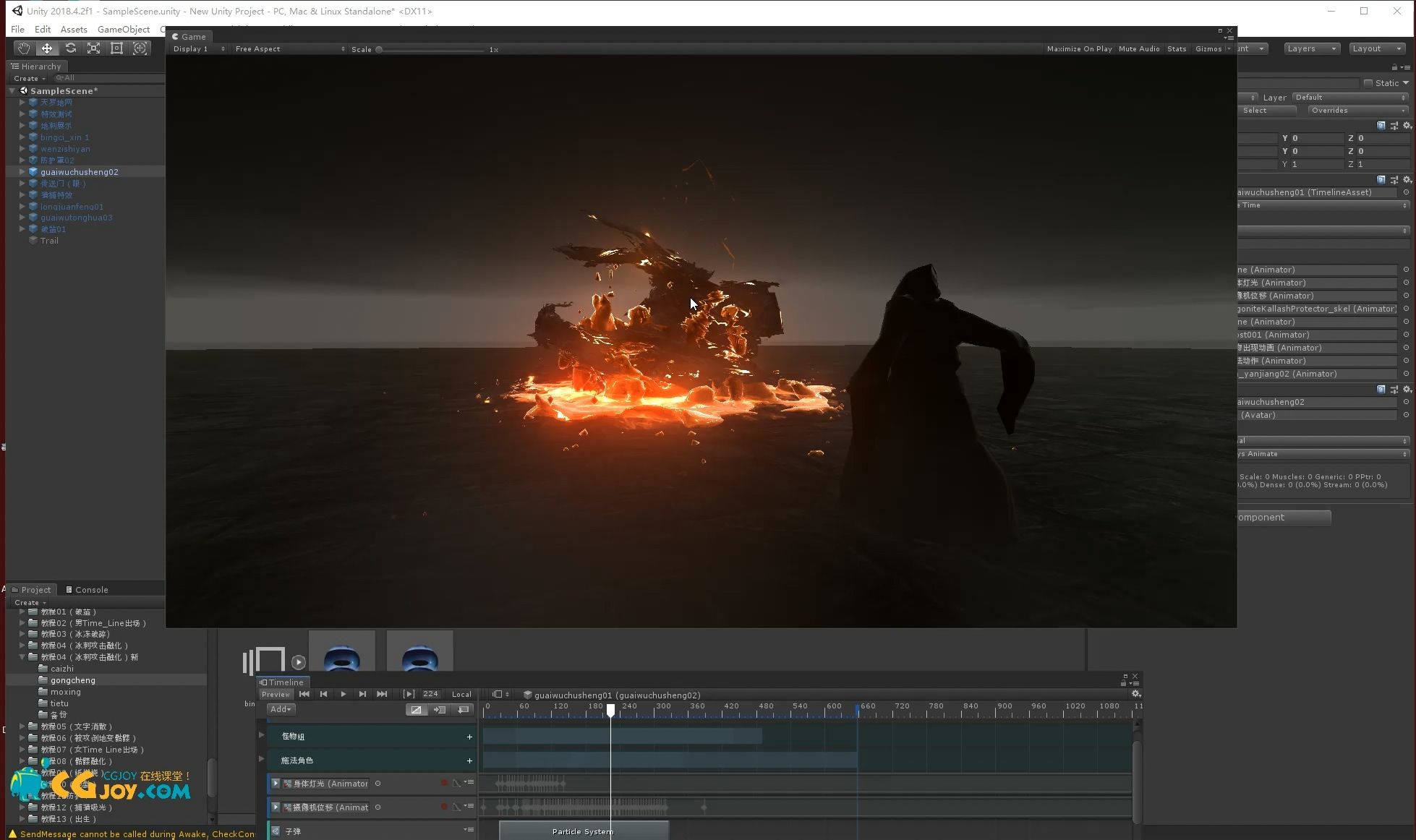Click the Maximize On Play button
This screenshot has height=840, width=1416.
click(x=1079, y=48)
